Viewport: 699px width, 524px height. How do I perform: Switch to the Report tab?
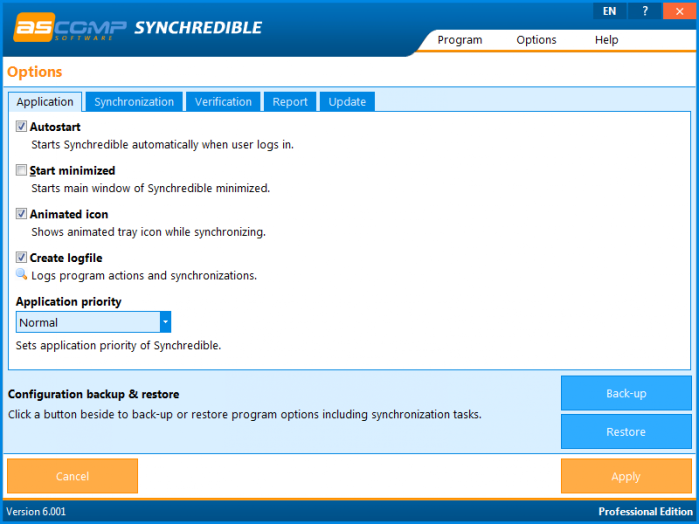[x=290, y=102]
